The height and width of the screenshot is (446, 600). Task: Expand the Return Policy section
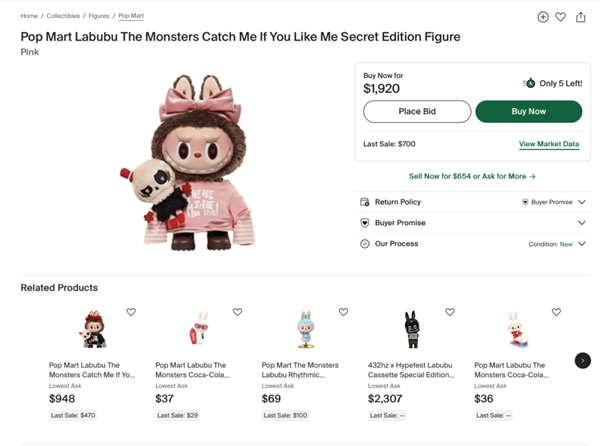tap(581, 202)
